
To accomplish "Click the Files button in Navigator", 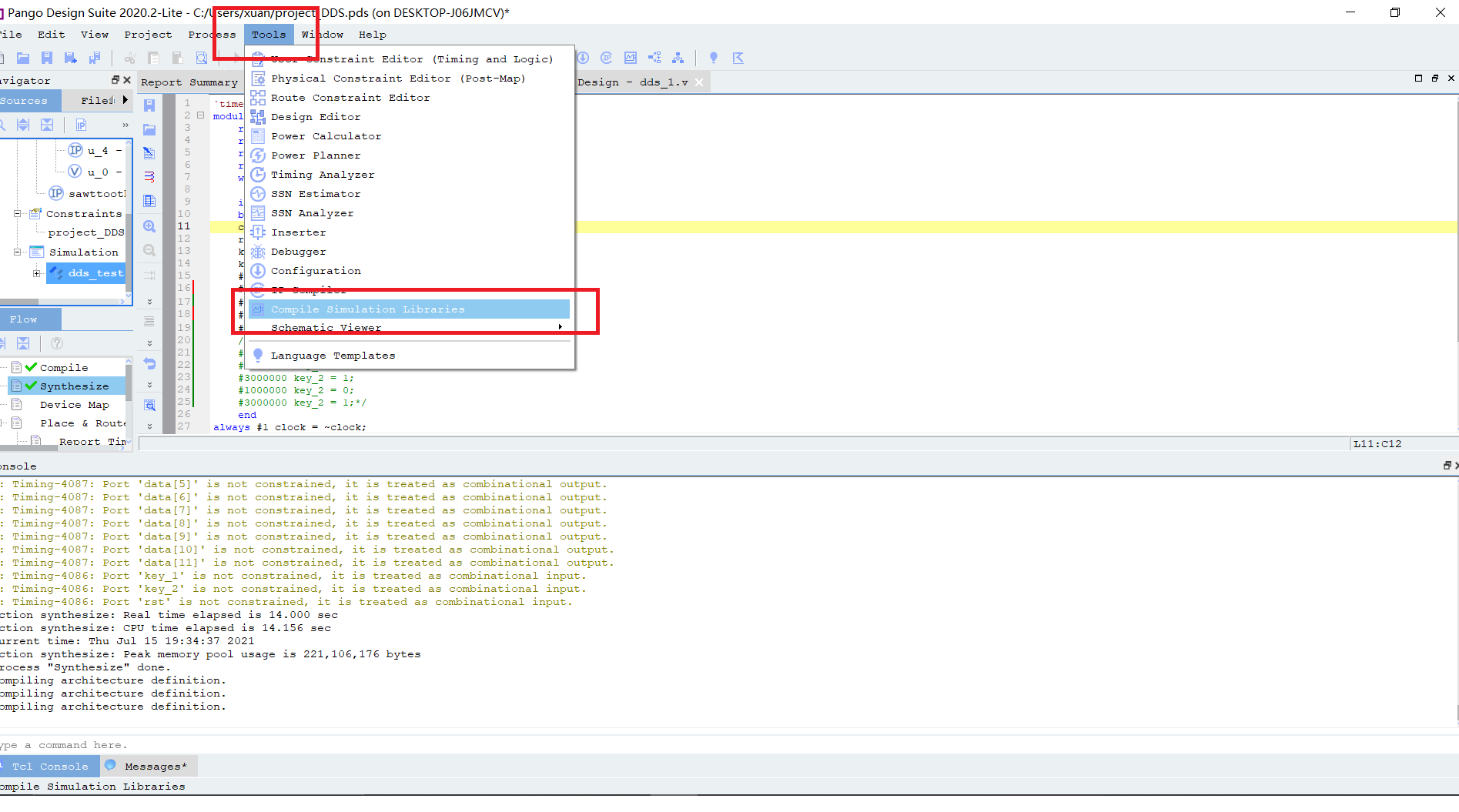I will [x=95, y=100].
